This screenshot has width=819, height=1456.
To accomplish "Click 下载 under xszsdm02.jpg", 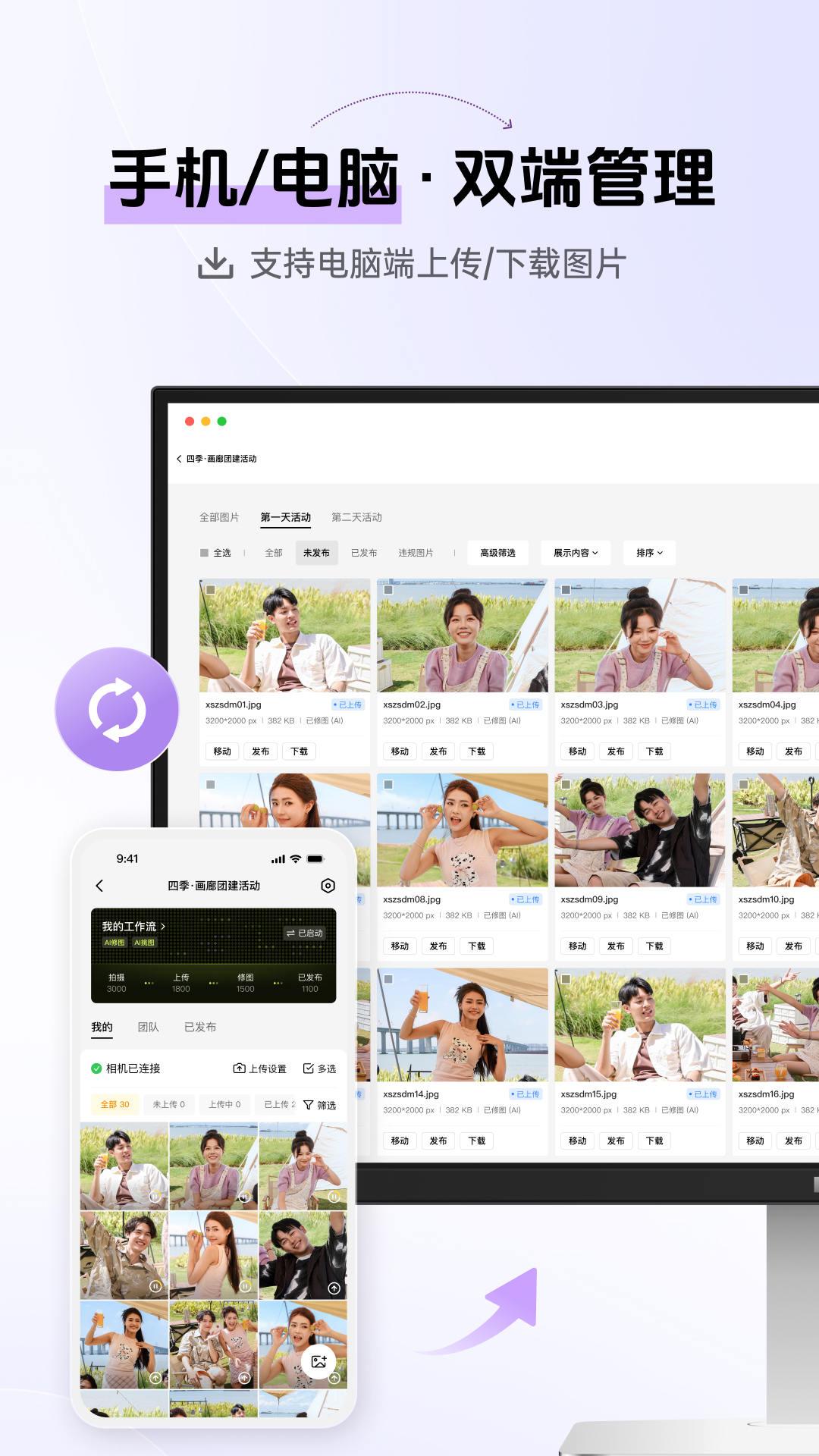I will click(x=476, y=752).
